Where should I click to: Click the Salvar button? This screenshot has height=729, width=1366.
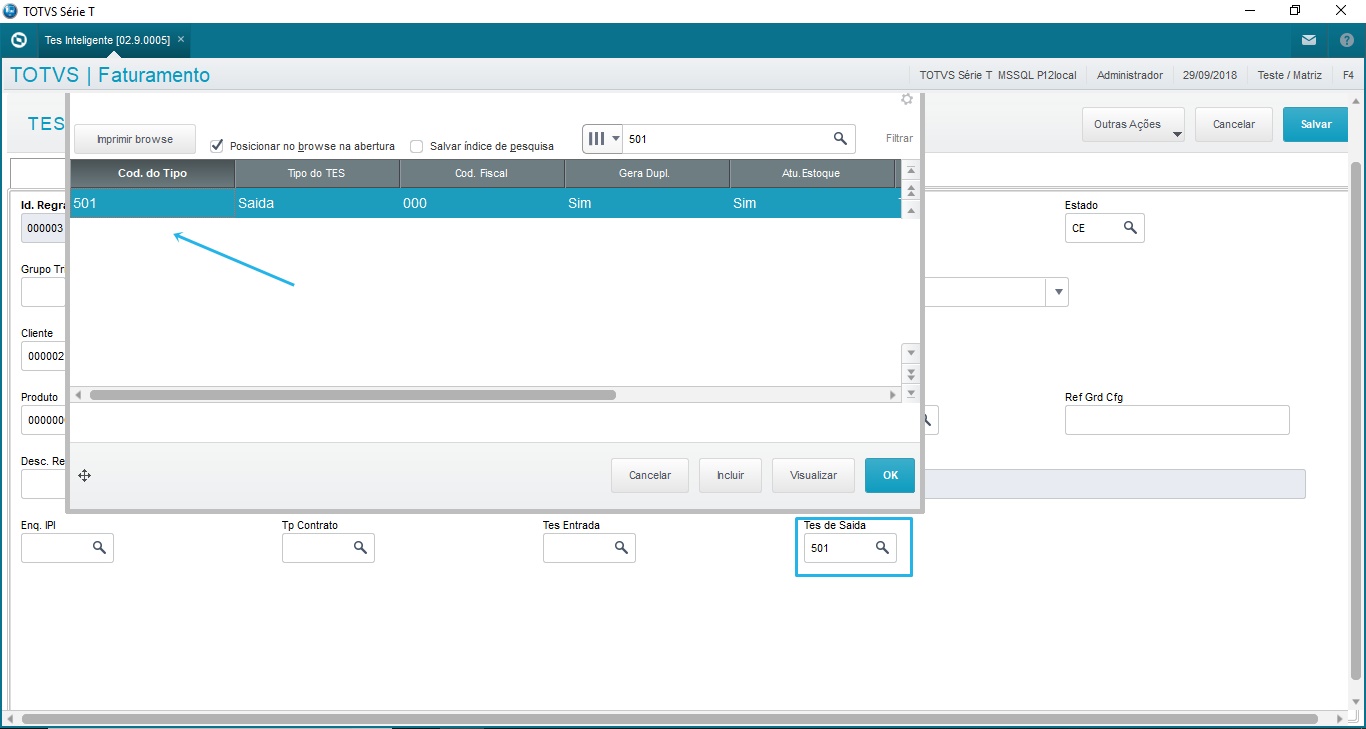coord(1316,124)
